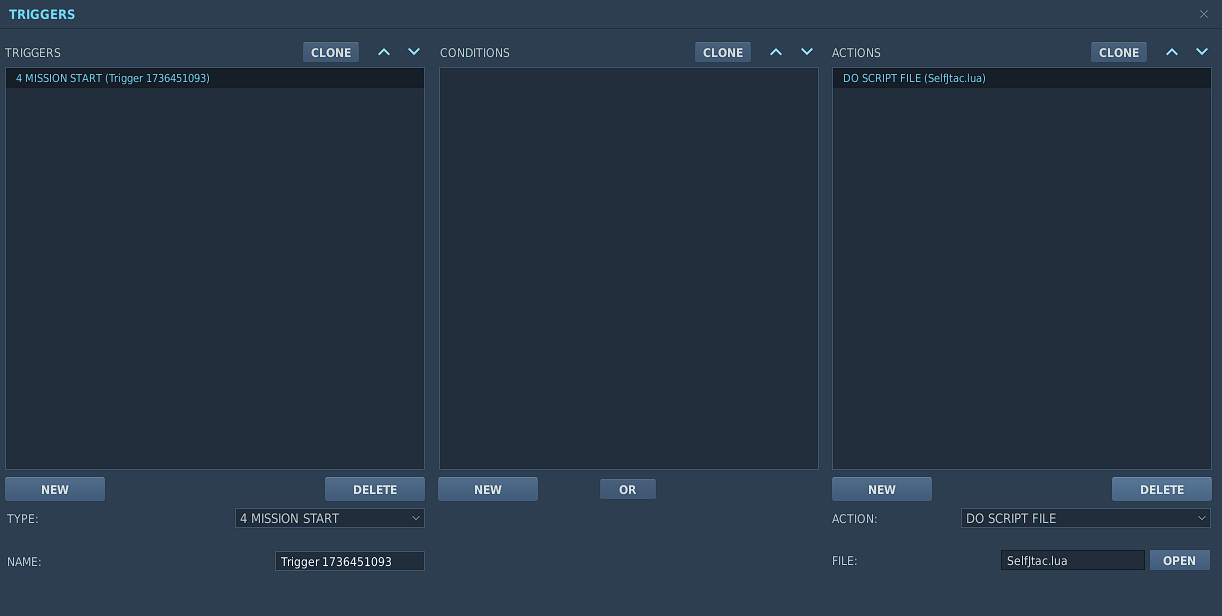This screenshot has height=616, width=1222.
Task: Click the OR condition button
Action: 627,489
